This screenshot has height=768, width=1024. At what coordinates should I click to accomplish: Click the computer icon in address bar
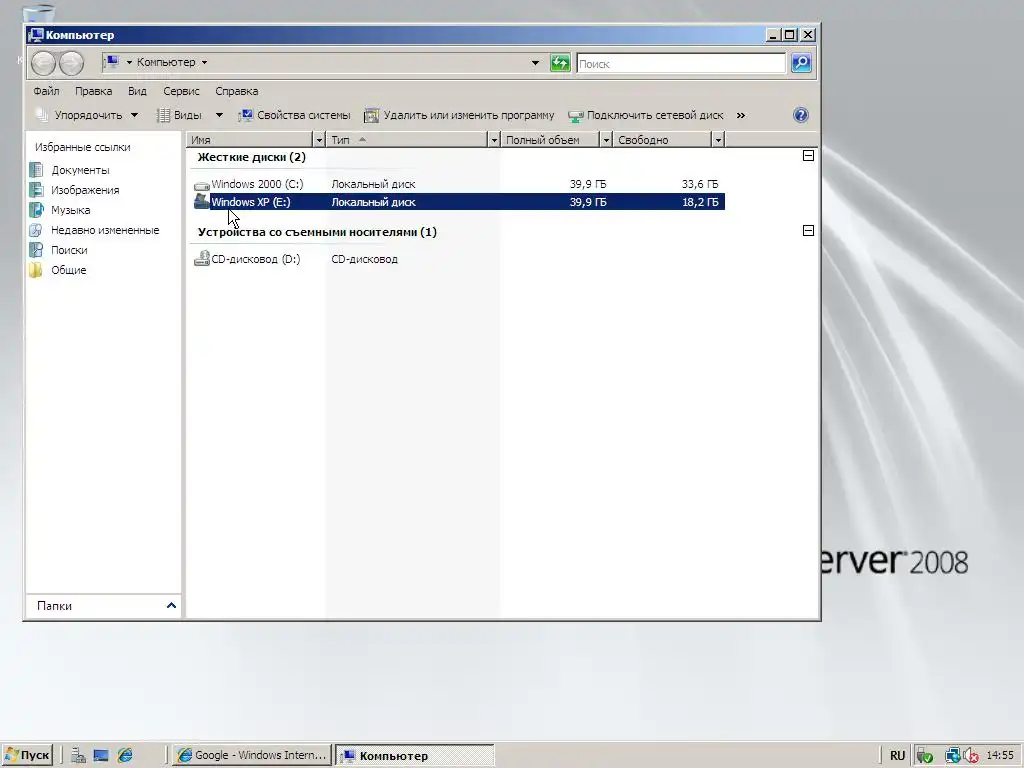pos(112,62)
